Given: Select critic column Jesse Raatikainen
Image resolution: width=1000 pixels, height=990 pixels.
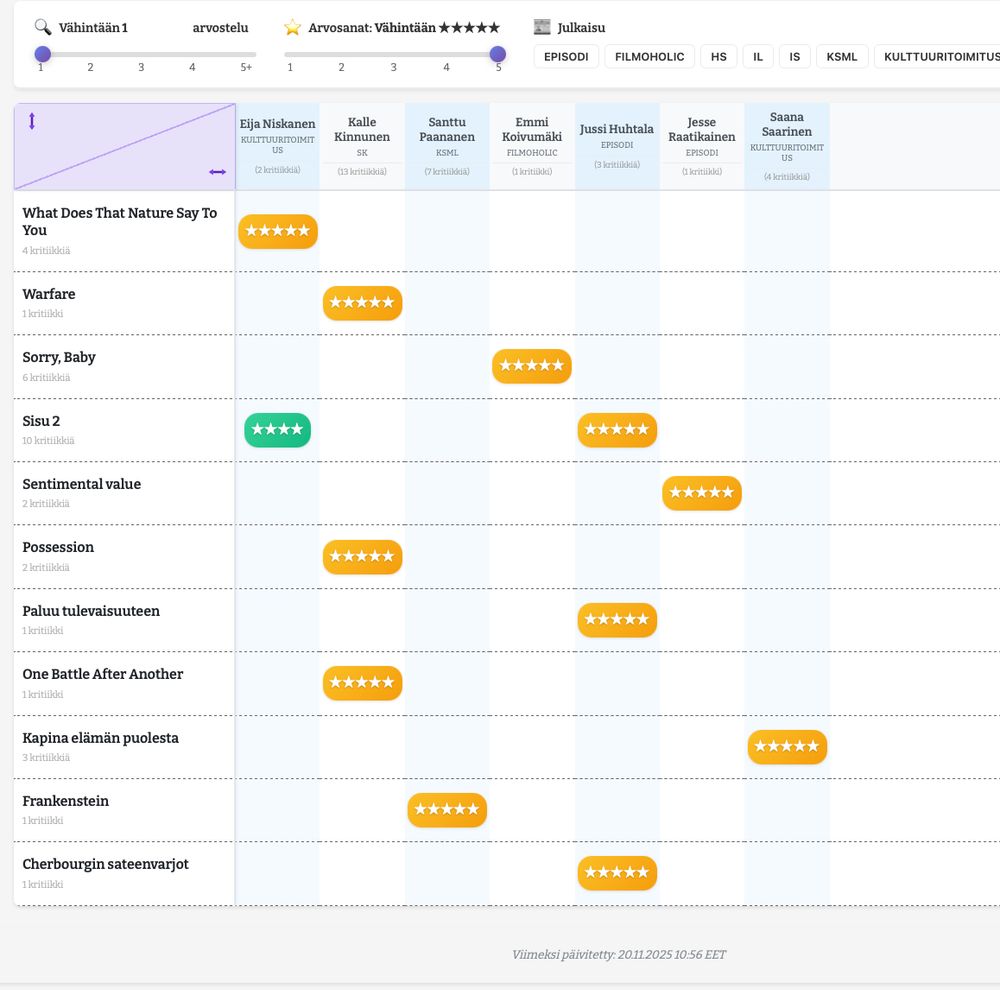Looking at the screenshot, I should (x=702, y=146).
